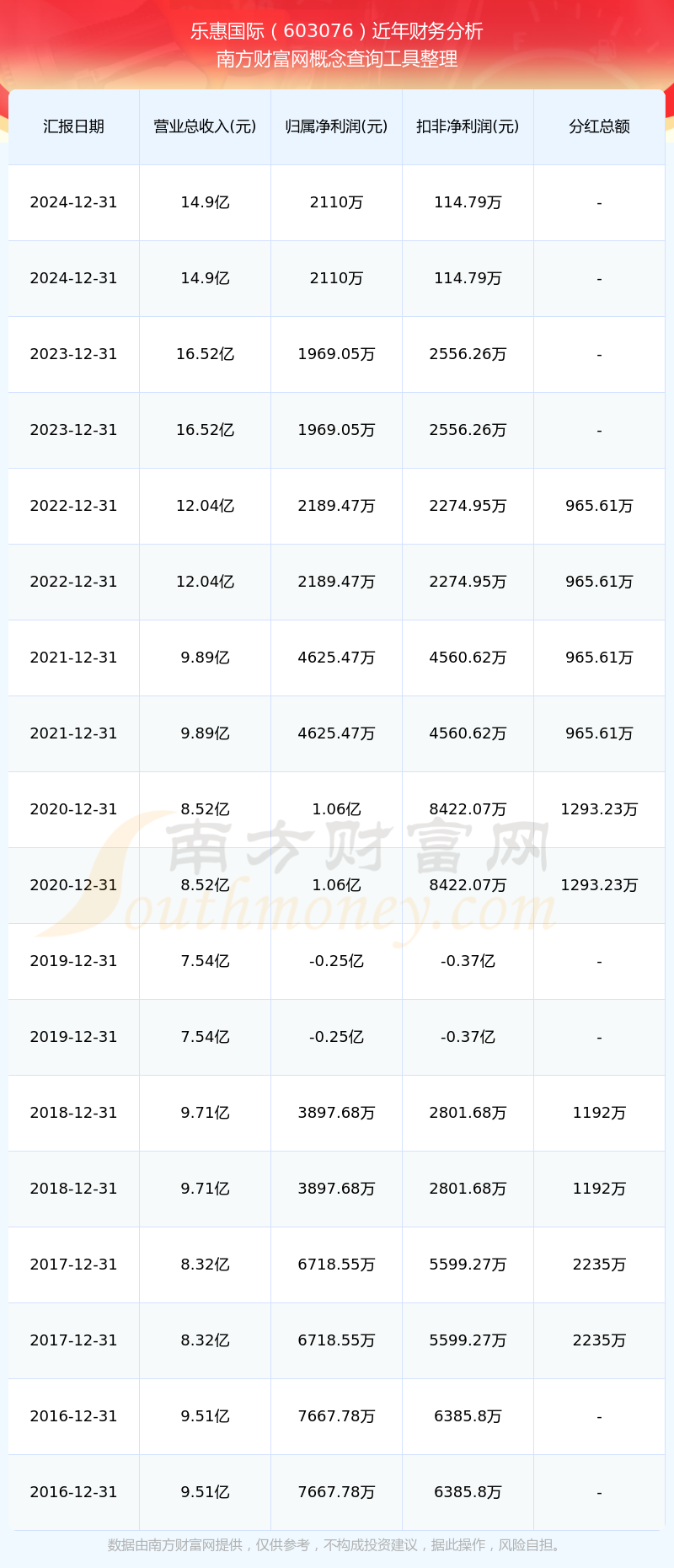Image resolution: width=674 pixels, height=1568 pixels.
Task: Select 1192万 dividend in second 2018 row
Action: point(599,1189)
